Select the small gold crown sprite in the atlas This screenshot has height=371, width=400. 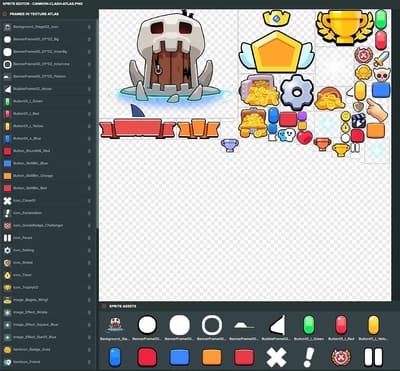[x=276, y=18]
